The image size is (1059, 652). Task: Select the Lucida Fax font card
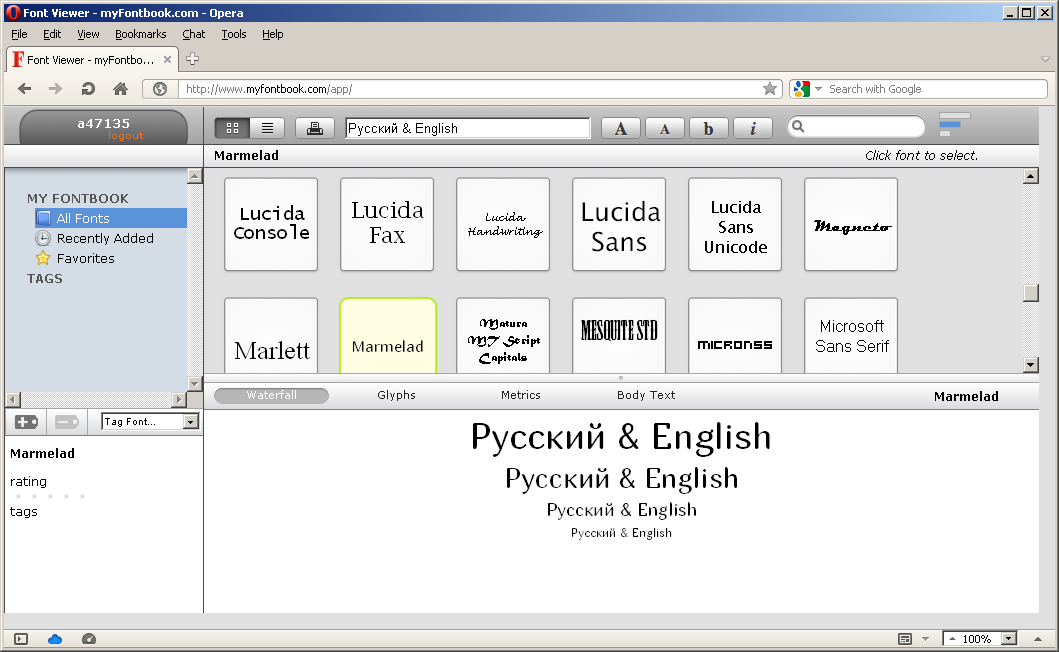pyautogui.click(x=387, y=224)
